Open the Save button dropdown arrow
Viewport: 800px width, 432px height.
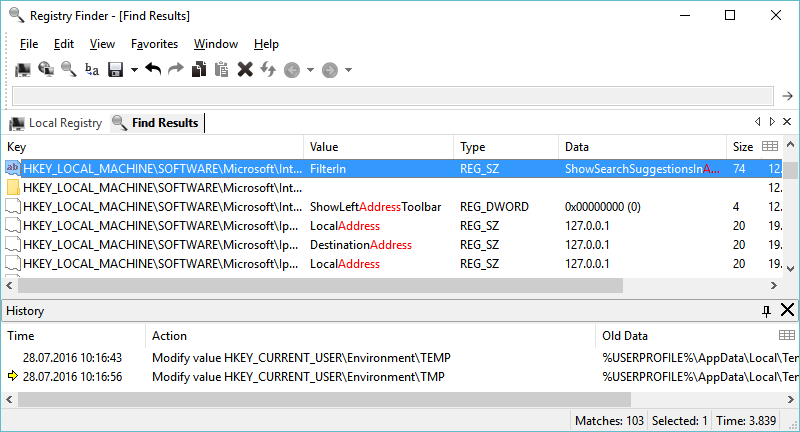tap(134, 70)
